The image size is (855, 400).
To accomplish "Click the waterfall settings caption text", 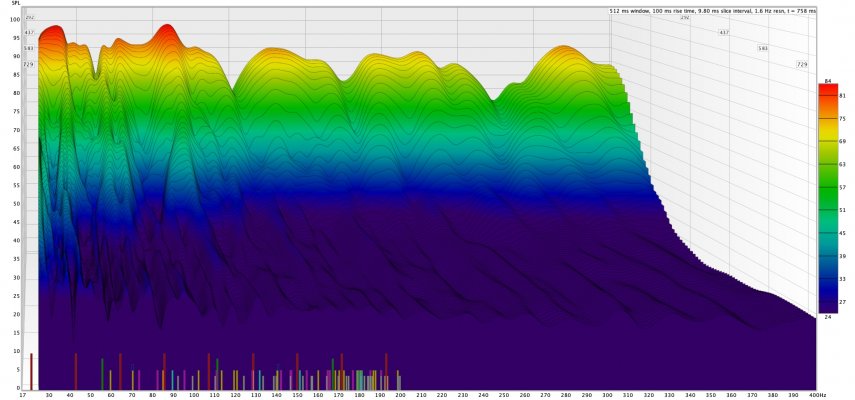I will (x=713, y=10).
